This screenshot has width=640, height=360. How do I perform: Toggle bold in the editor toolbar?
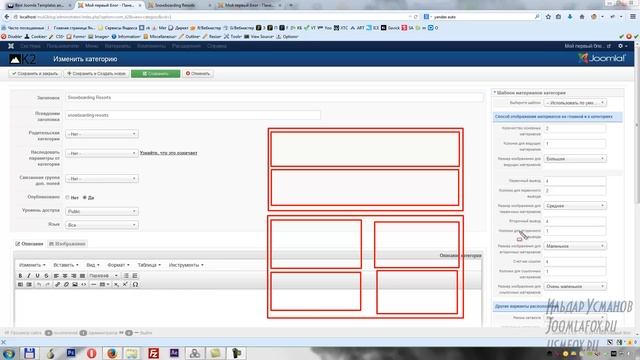[x=20, y=276]
